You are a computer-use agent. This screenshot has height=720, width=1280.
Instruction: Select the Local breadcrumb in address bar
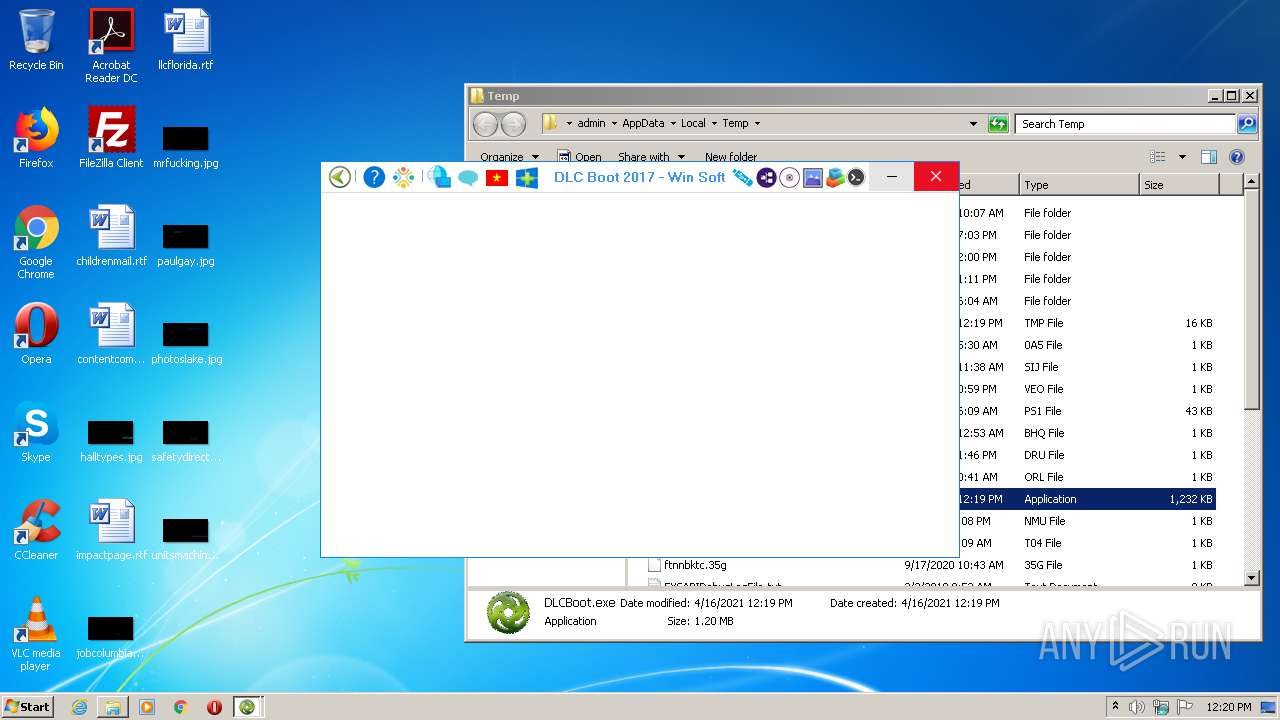click(x=693, y=123)
